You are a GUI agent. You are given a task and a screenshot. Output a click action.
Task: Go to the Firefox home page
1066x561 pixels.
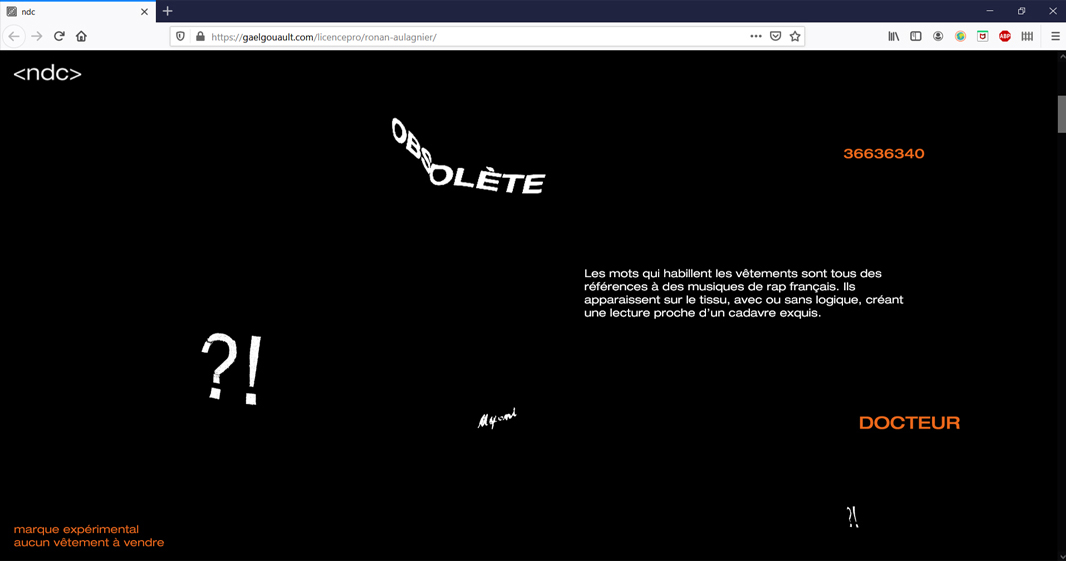coord(82,37)
